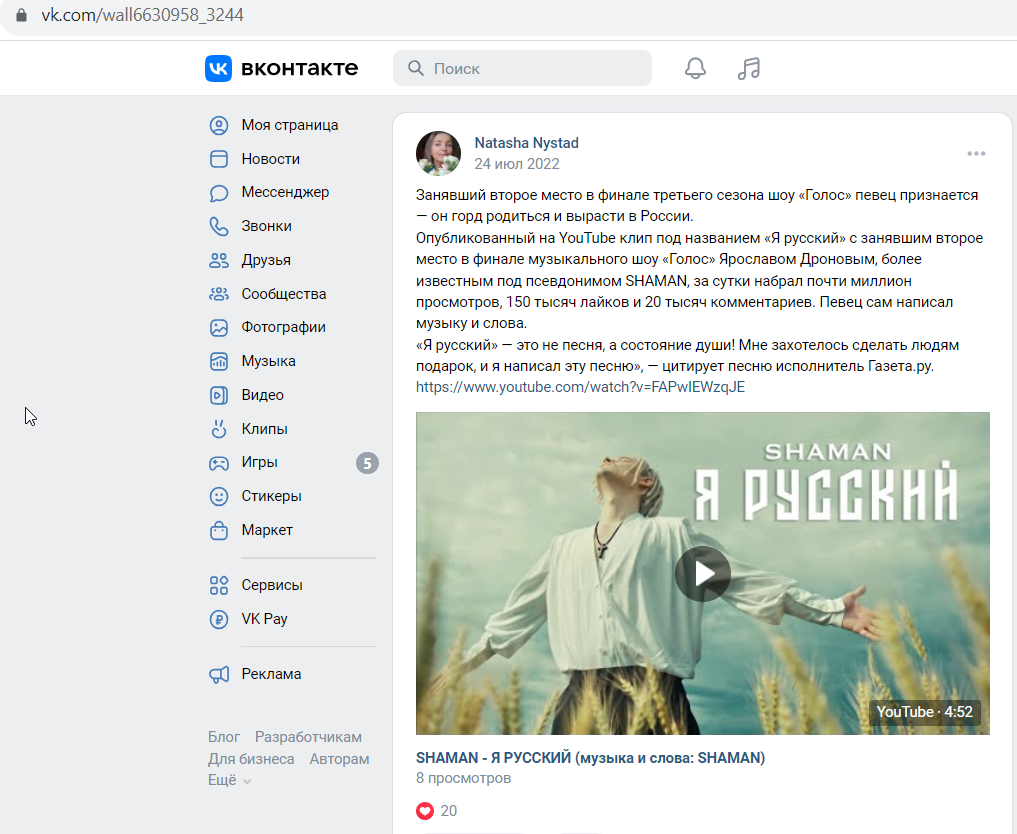
Task: Click the Поиск search field
Action: [522, 68]
